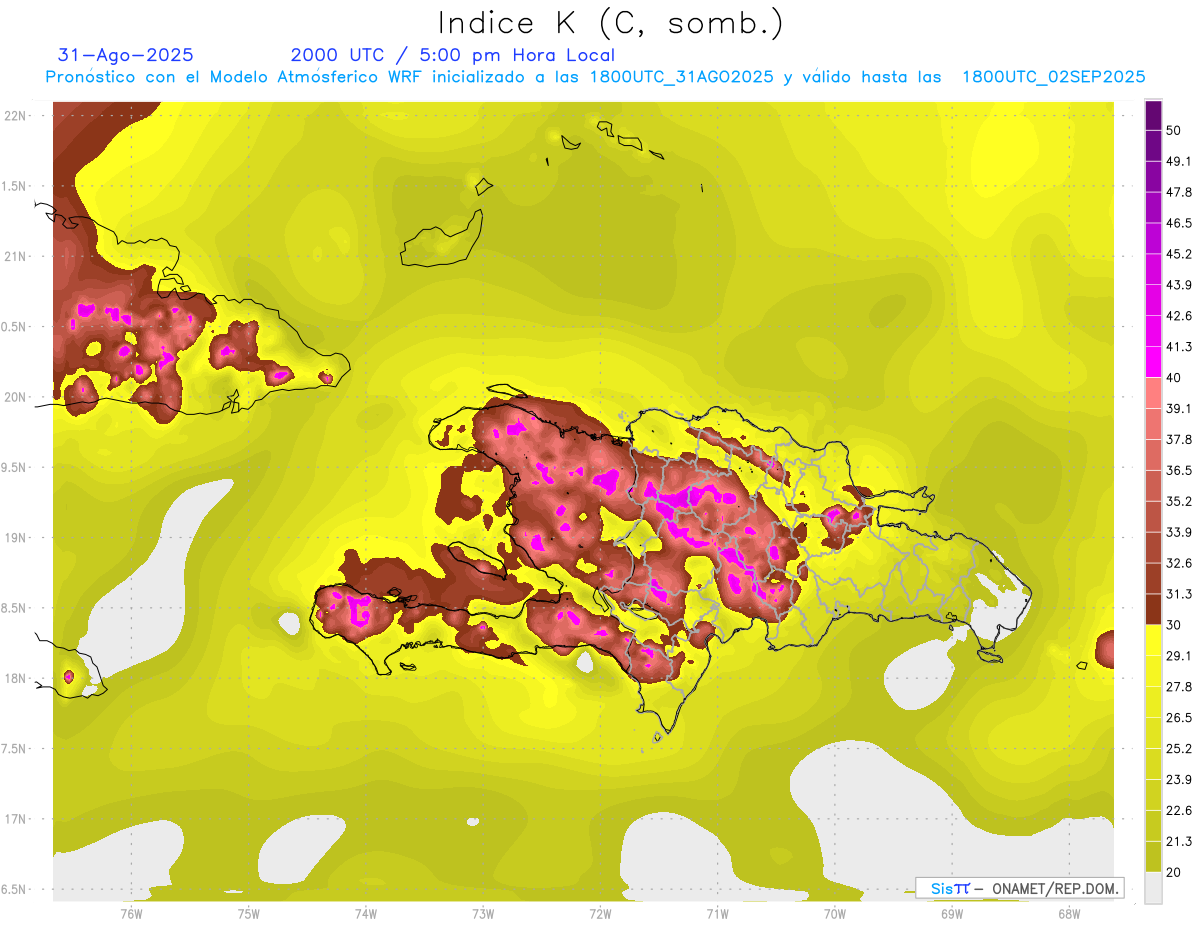Click the colorbar value "21.3"
Image resolution: width=1200 pixels, height=927 pixels.
1179,842
